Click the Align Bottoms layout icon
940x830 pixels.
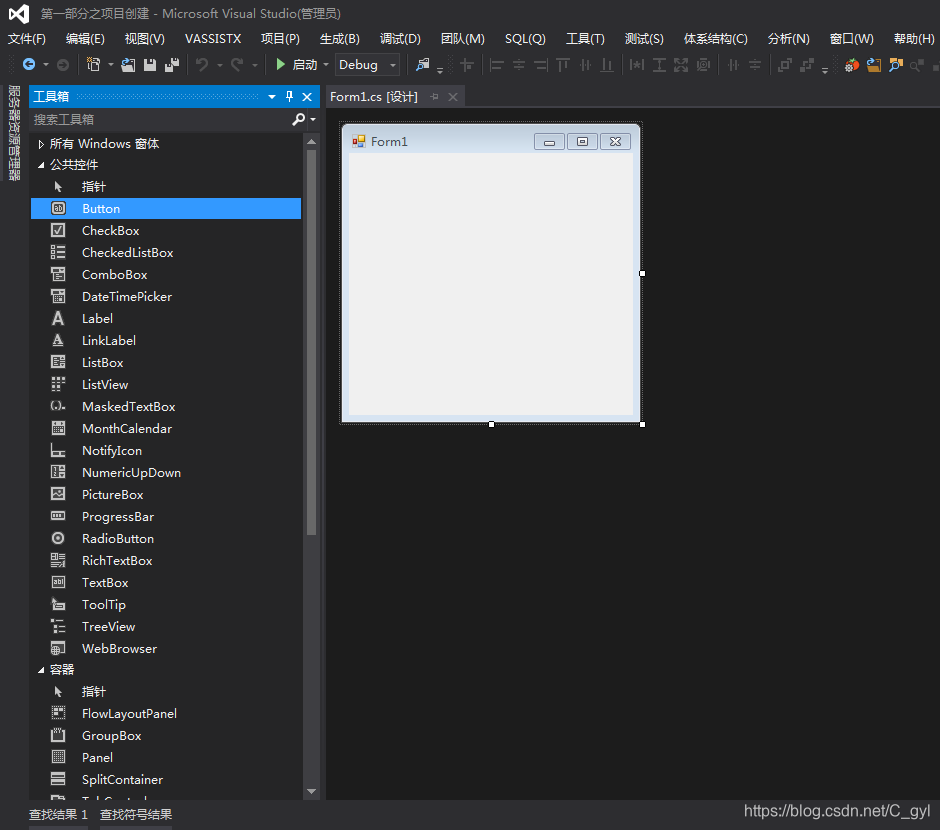click(607, 65)
